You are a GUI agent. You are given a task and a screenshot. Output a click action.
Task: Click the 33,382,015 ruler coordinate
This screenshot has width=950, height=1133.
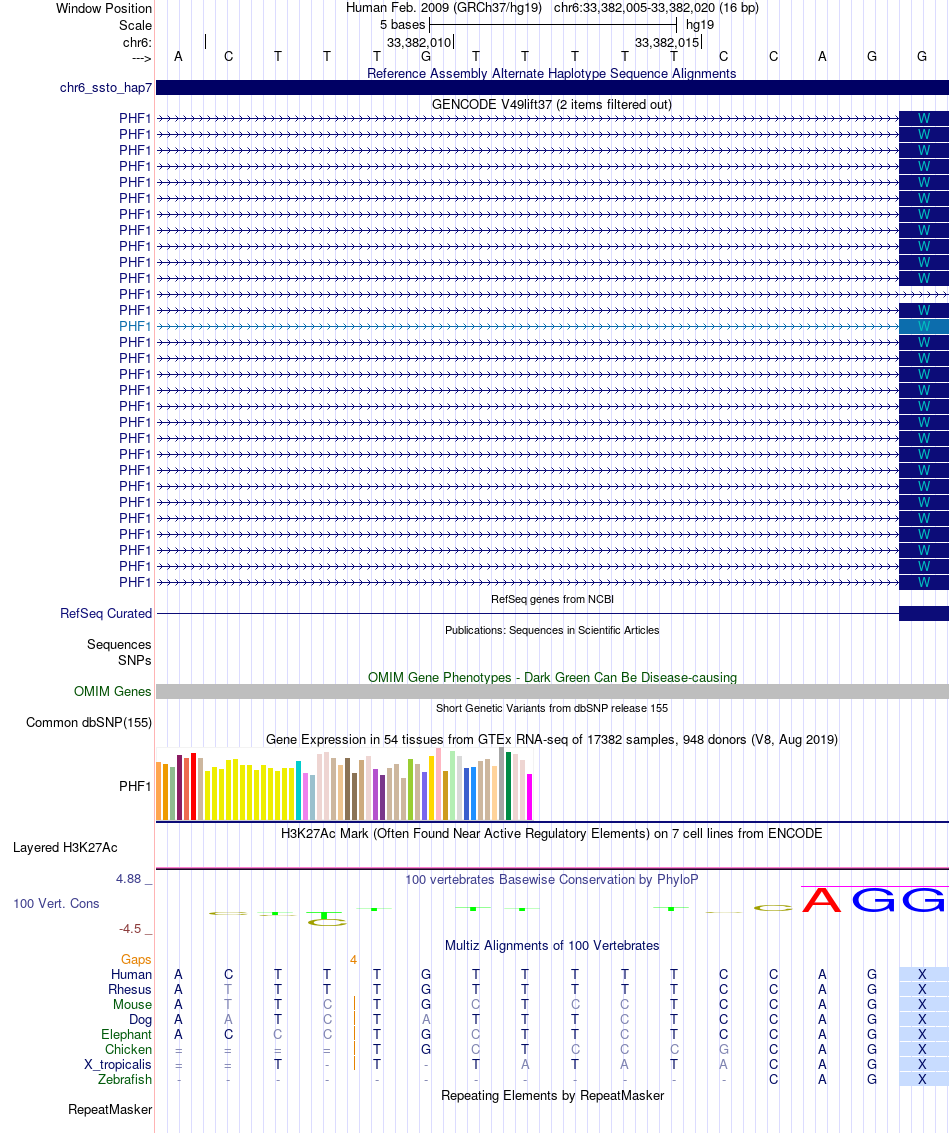click(x=667, y=43)
